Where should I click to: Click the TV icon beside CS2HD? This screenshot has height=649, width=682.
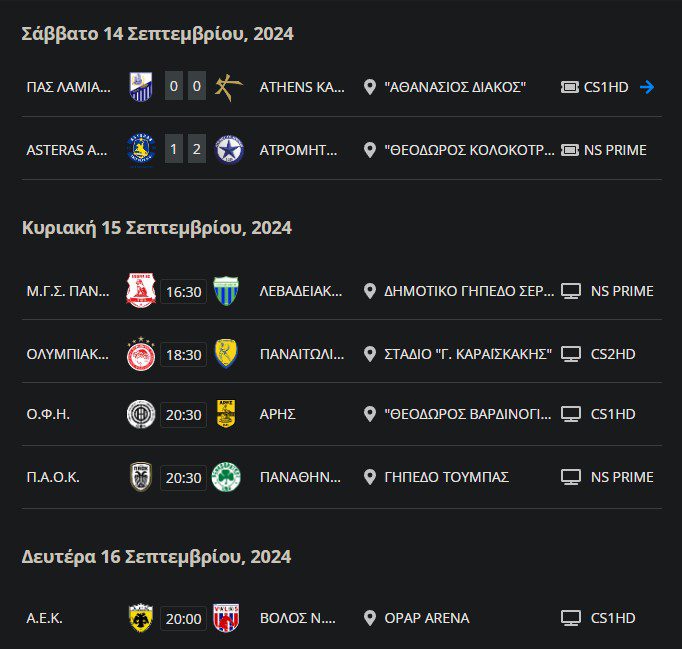click(x=571, y=354)
